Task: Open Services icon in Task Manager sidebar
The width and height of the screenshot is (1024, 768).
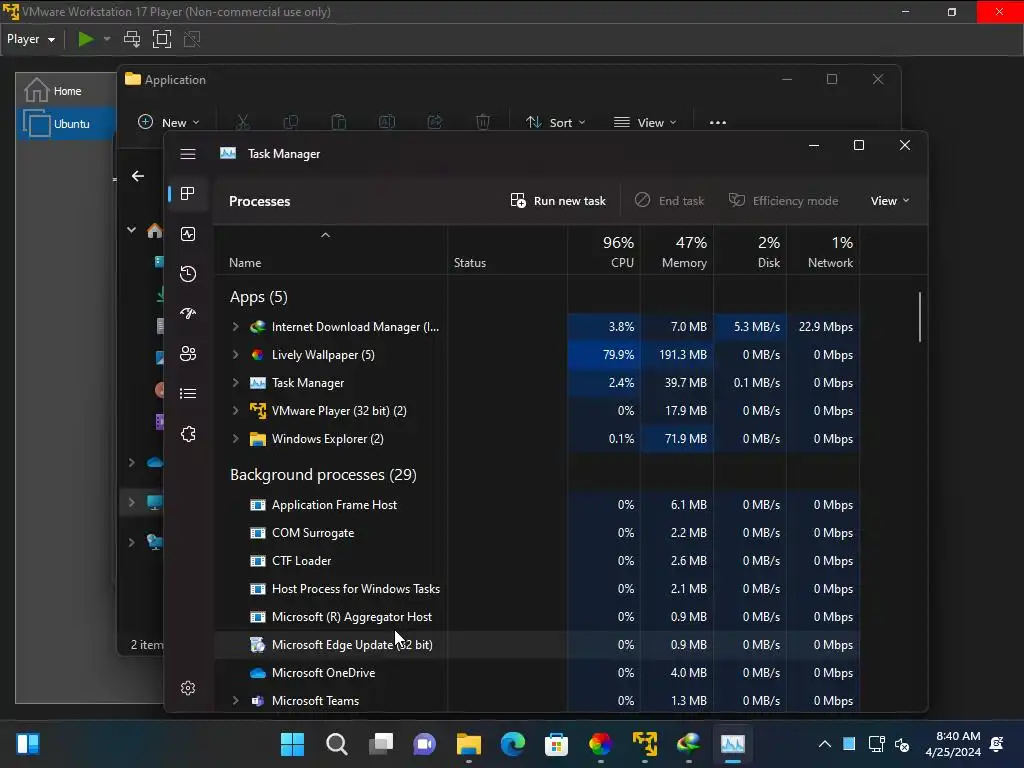Action: (x=188, y=434)
